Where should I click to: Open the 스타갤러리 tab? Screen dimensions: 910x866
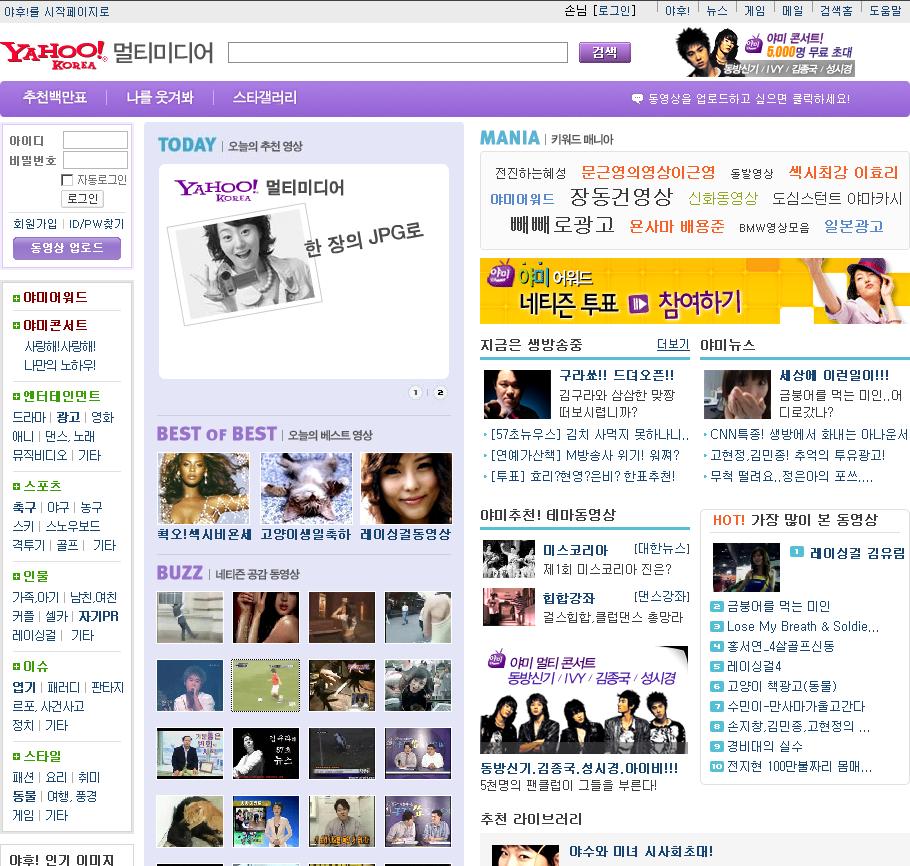click(265, 97)
